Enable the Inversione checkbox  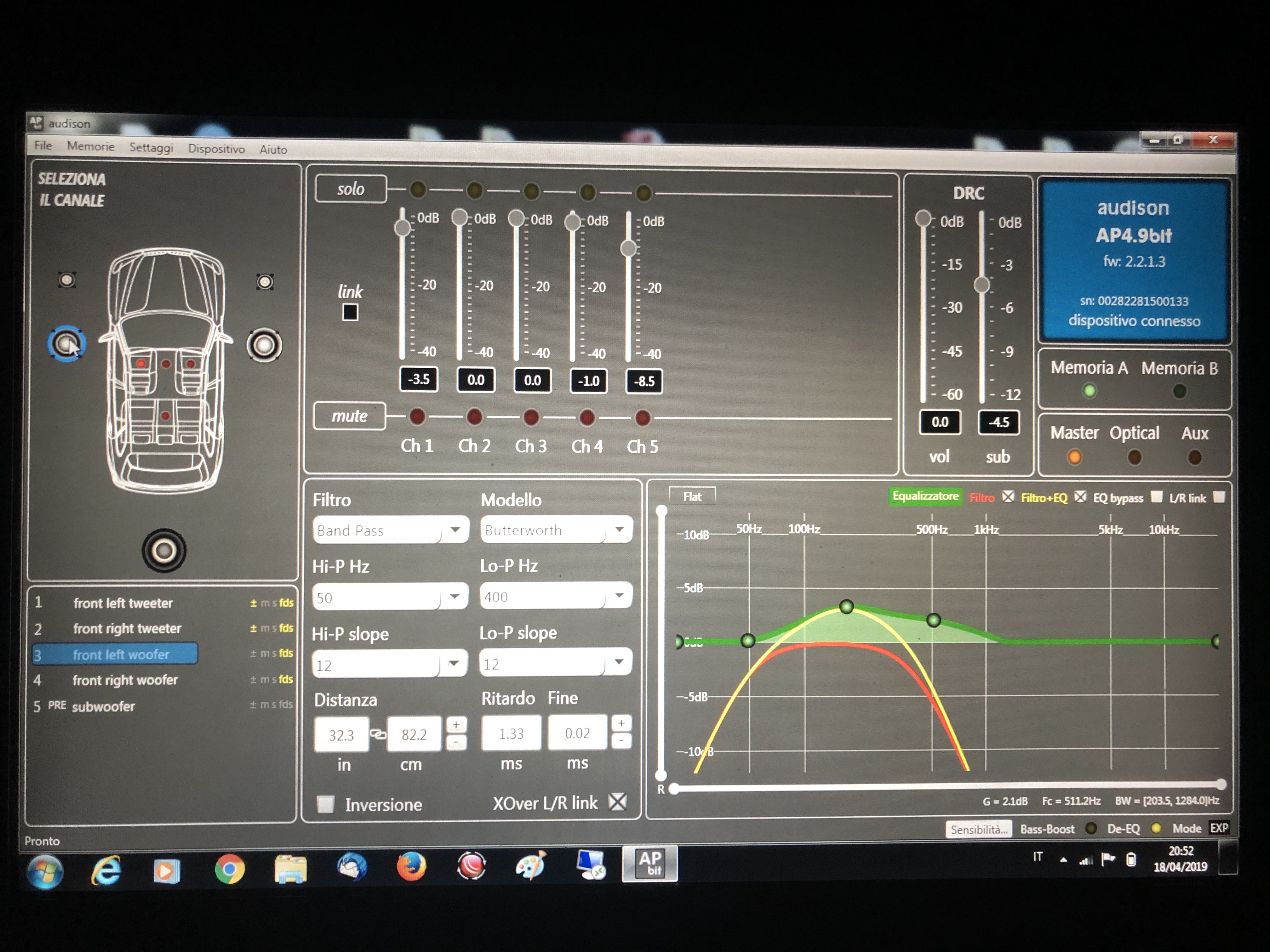(326, 804)
